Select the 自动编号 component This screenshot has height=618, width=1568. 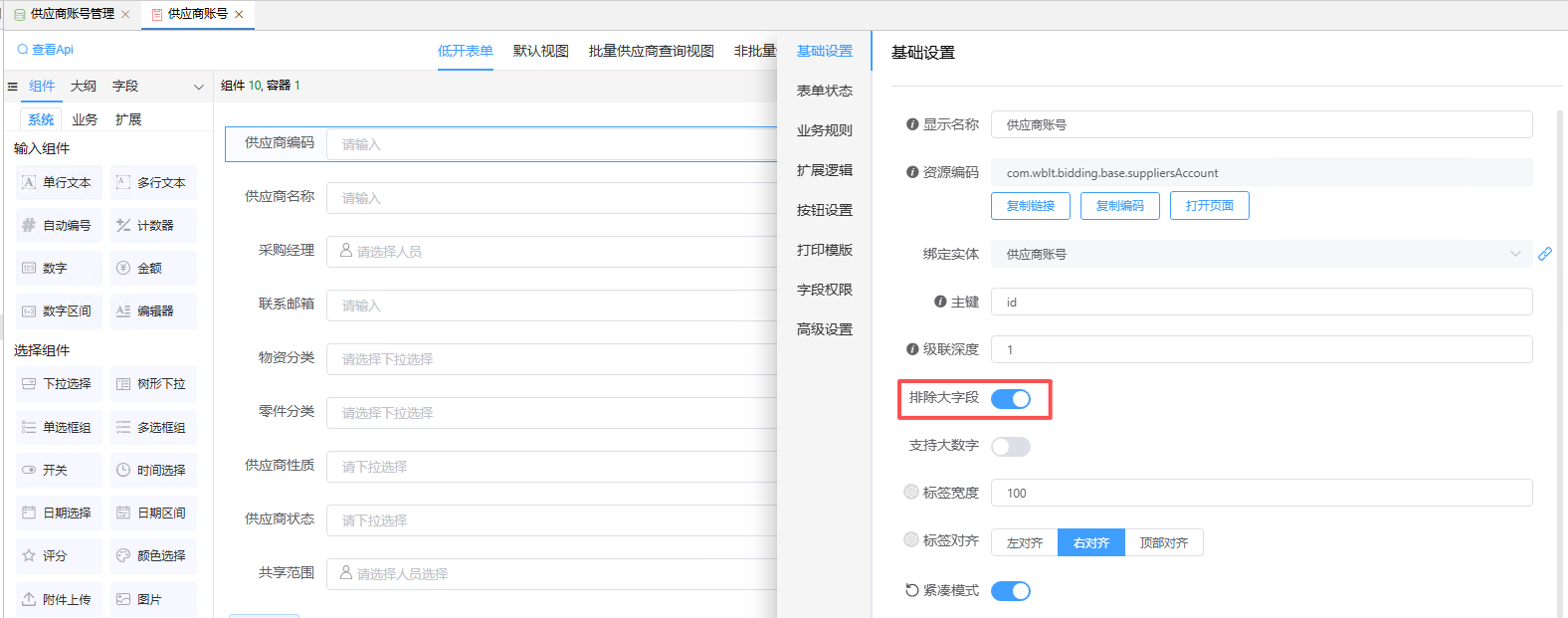pyautogui.click(x=59, y=226)
